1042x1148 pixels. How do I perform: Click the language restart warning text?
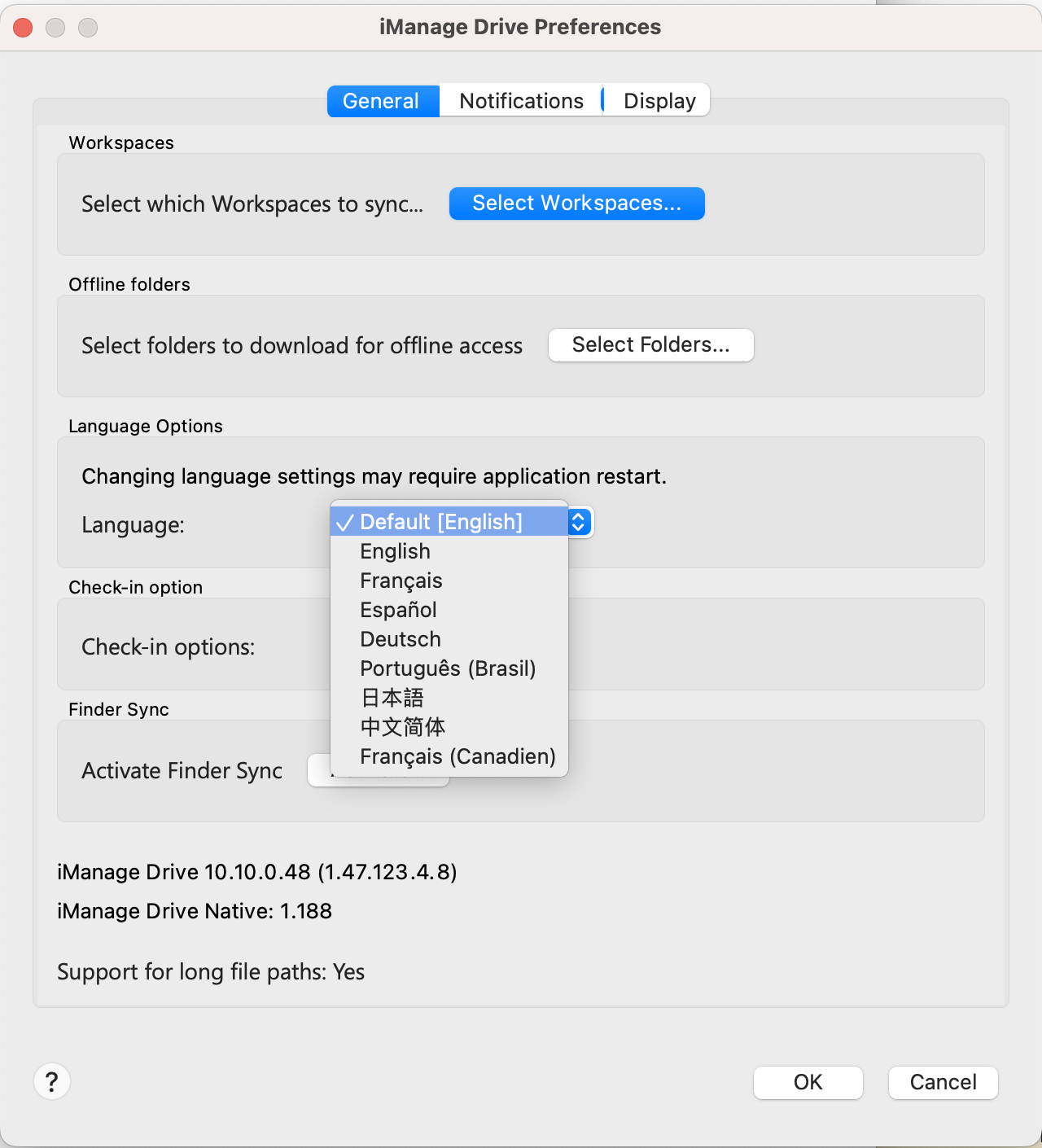click(374, 476)
